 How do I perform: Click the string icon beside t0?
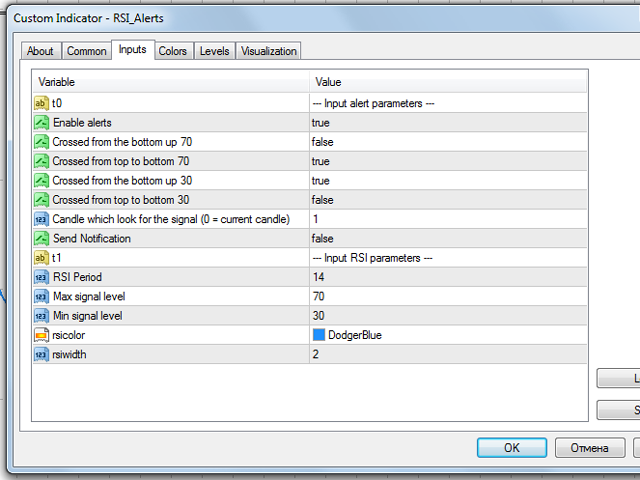(41, 103)
